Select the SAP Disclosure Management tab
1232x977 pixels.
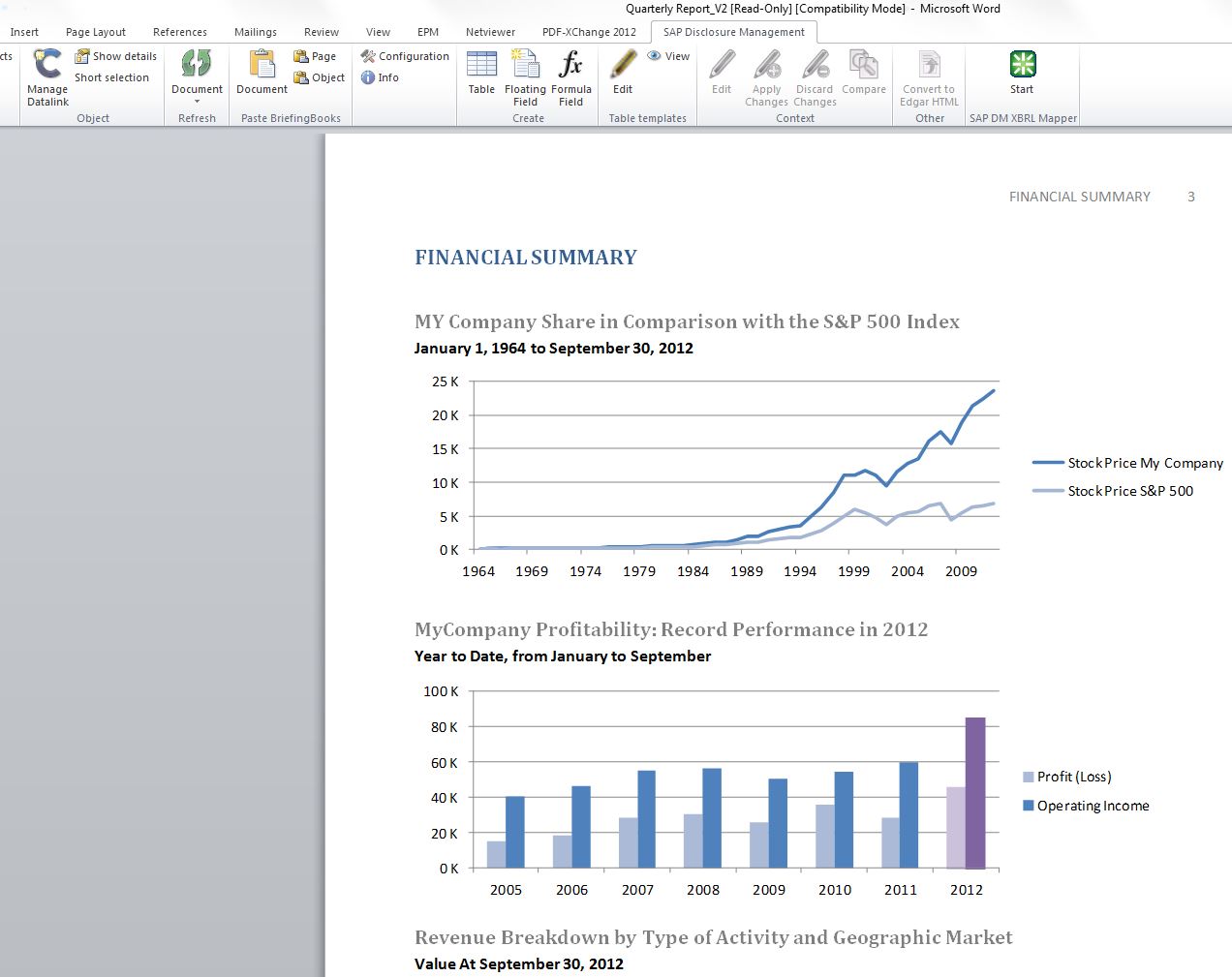point(734,32)
